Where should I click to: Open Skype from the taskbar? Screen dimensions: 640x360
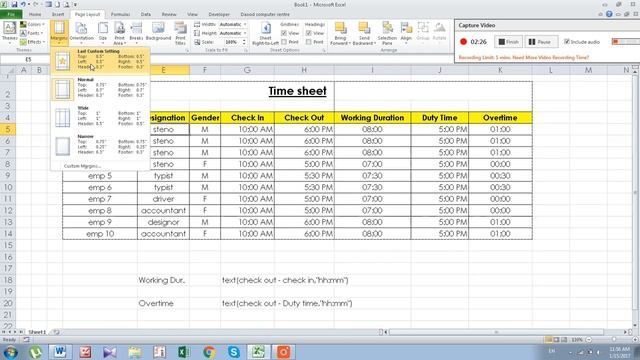234,352
